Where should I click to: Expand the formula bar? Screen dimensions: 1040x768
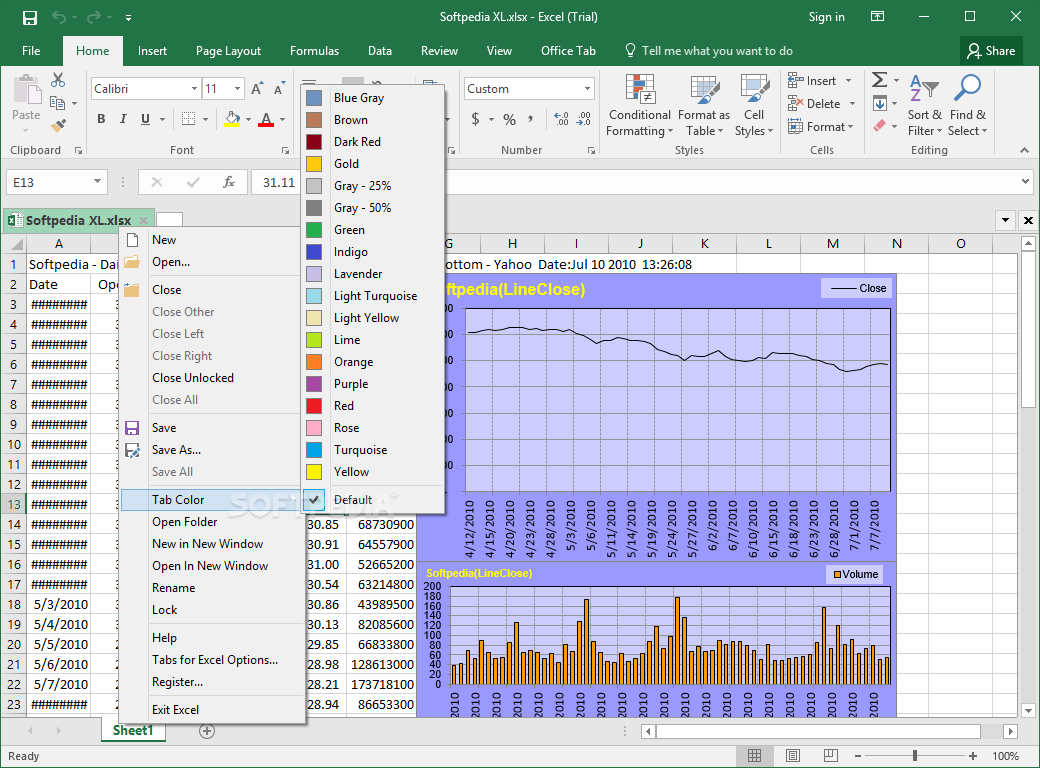coord(1025,182)
